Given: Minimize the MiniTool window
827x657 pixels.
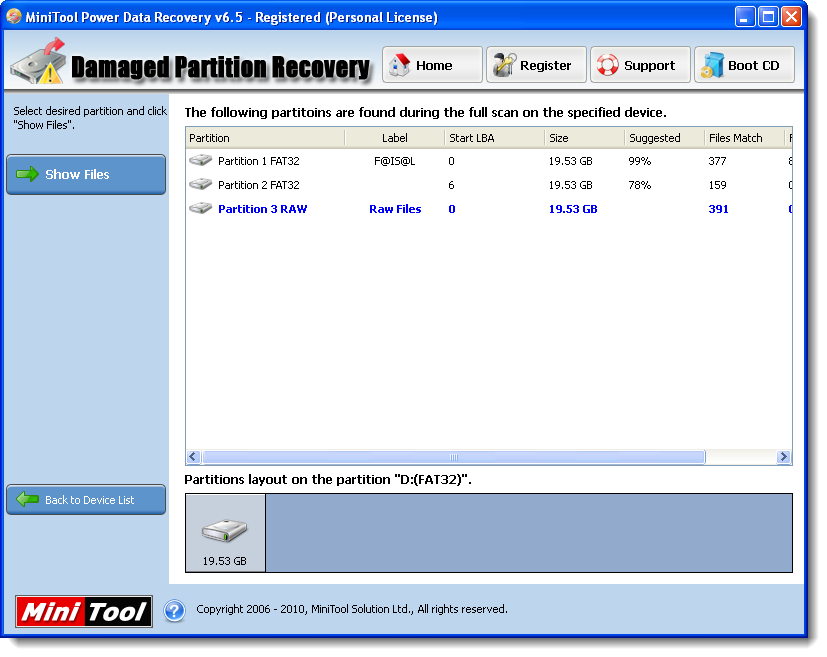Looking at the screenshot, I should [x=744, y=17].
